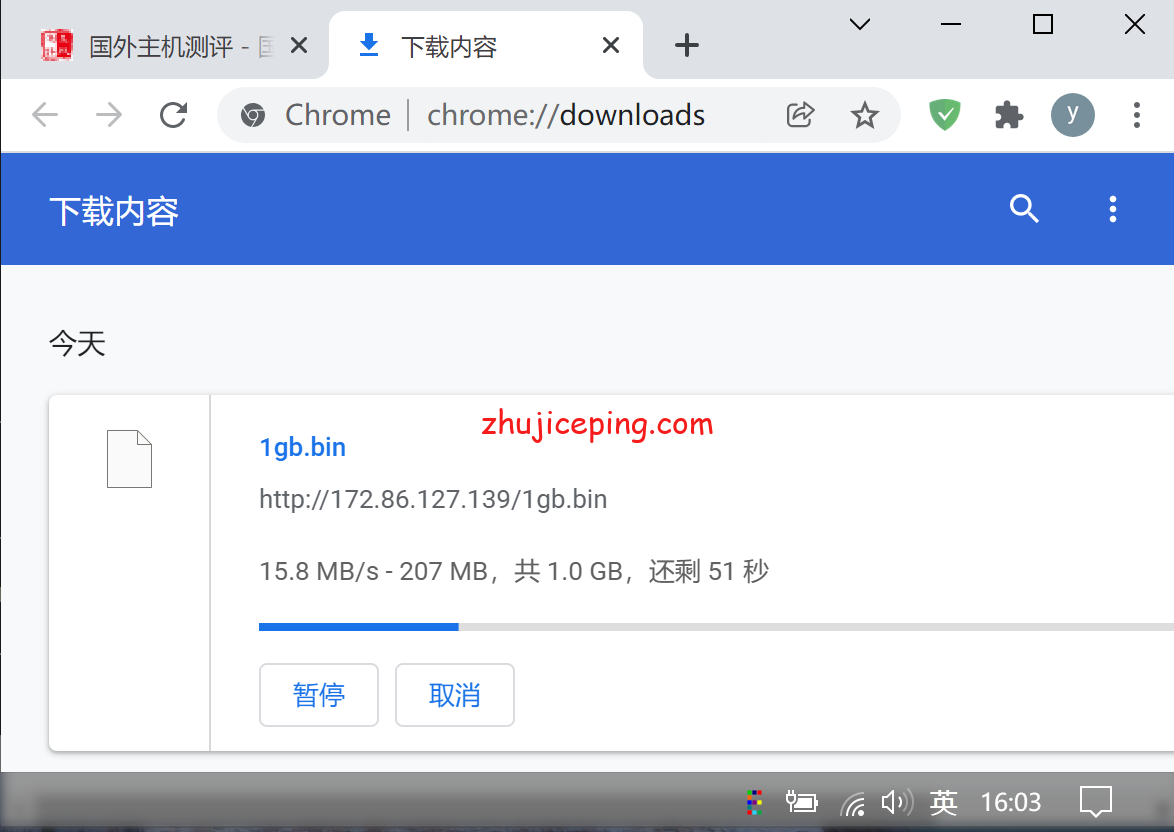The width and height of the screenshot is (1174, 832).
Task: Reload the downloads page
Action: pos(174,115)
